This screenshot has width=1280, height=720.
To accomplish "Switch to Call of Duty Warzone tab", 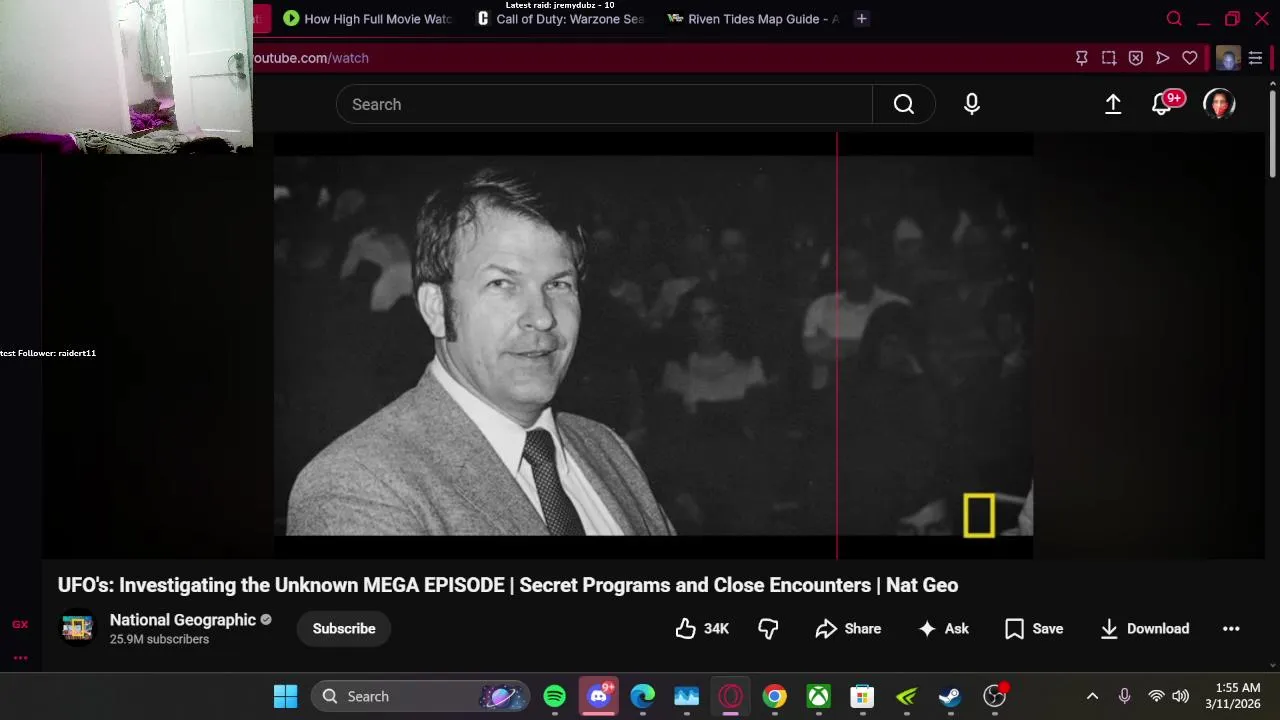I will click(x=560, y=19).
